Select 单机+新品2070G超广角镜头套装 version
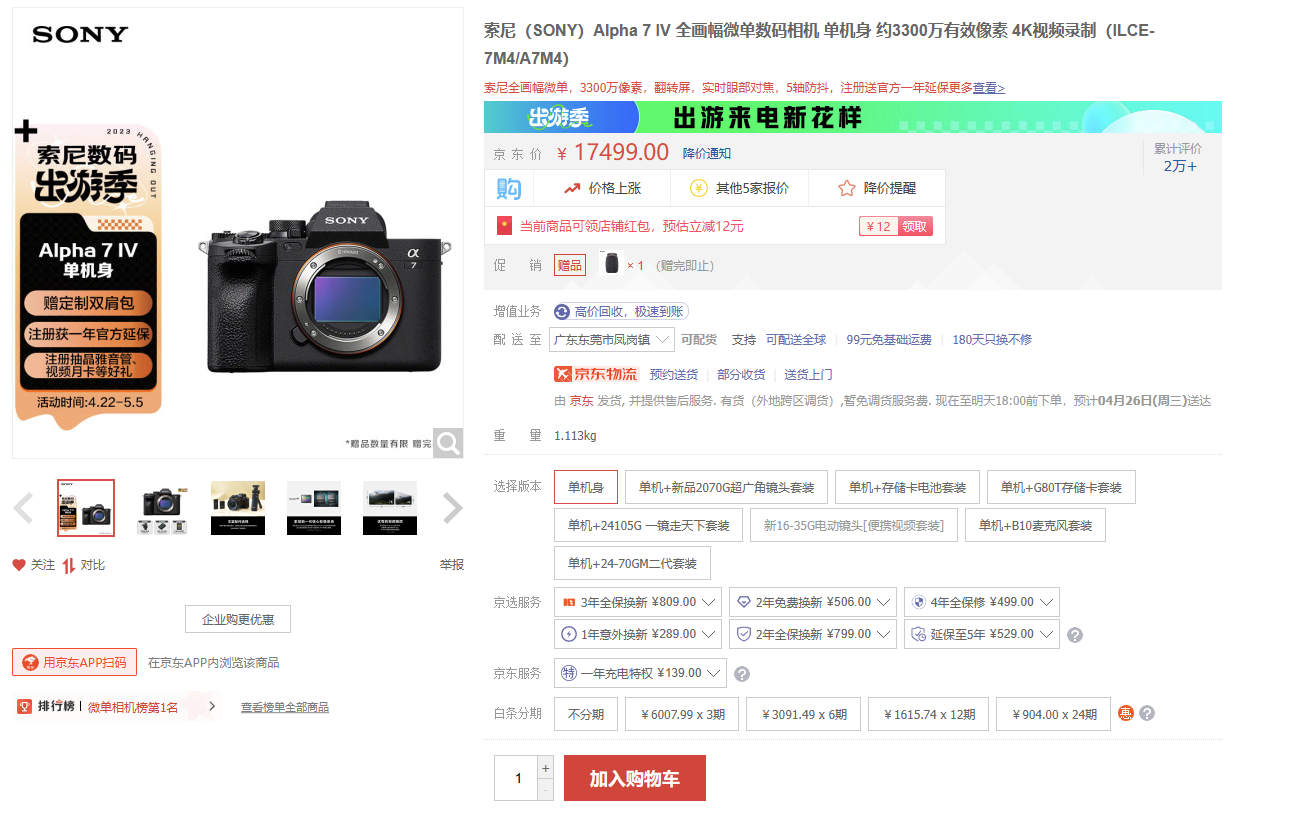 pos(727,487)
